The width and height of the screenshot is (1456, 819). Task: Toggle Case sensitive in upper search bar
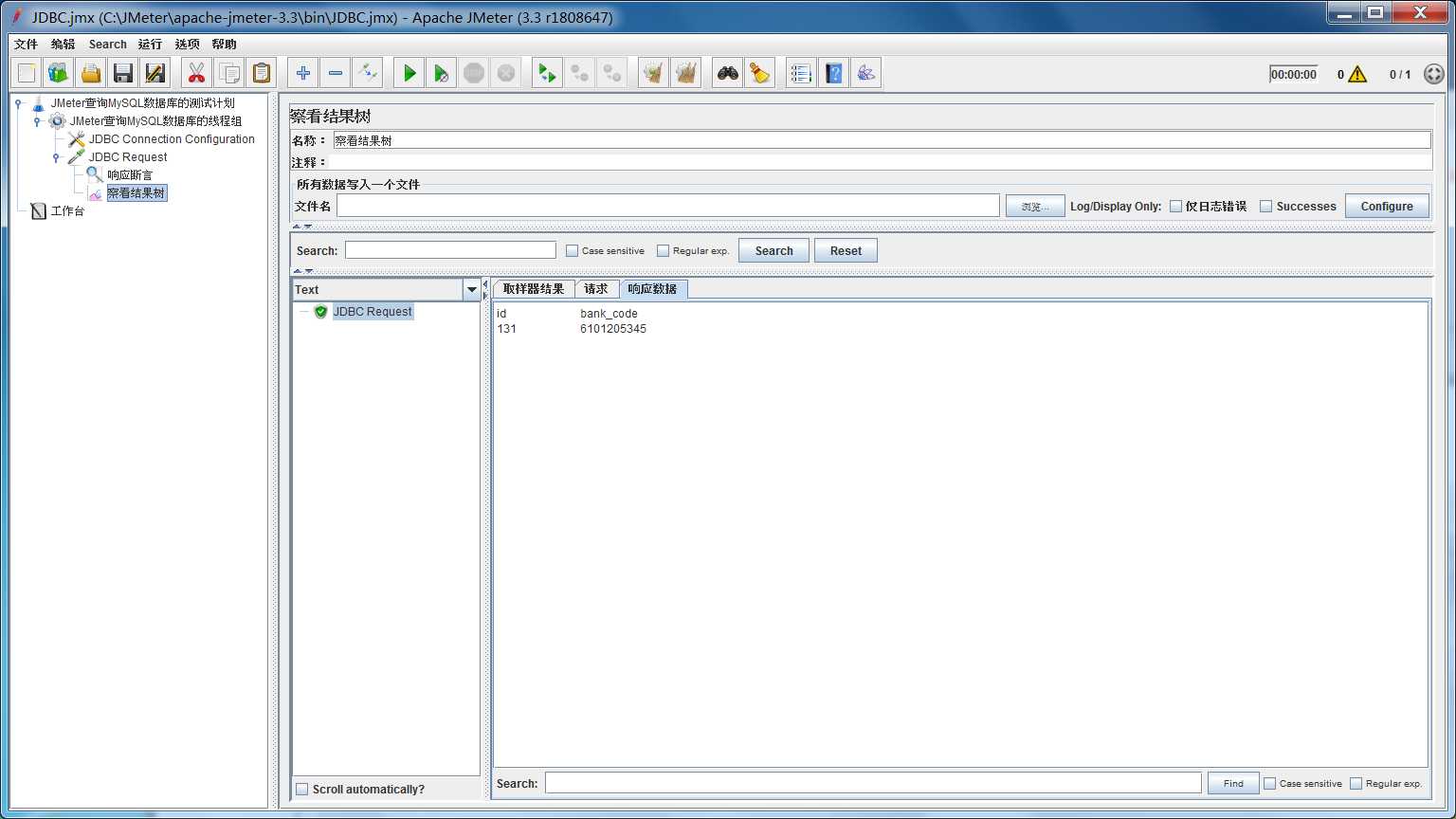(572, 251)
